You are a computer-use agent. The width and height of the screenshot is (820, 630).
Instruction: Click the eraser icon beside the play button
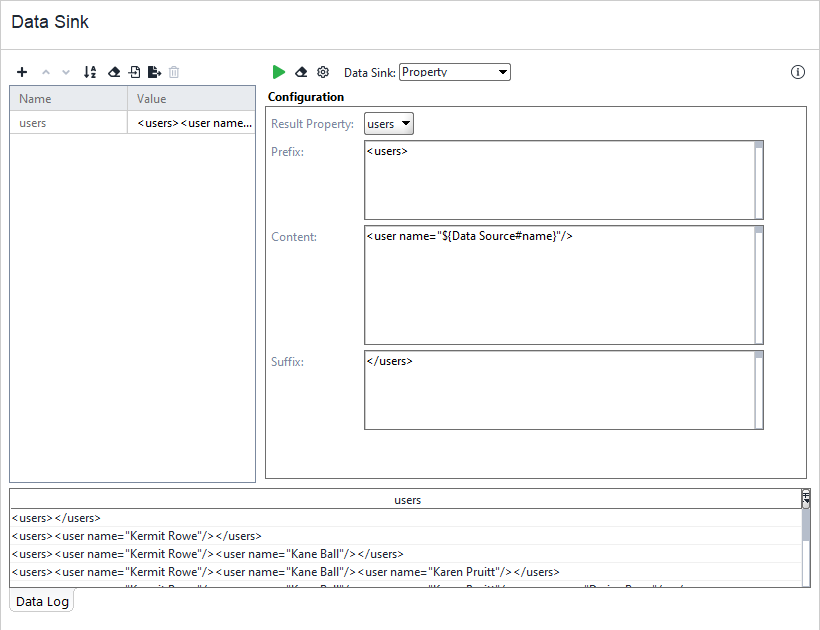(x=301, y=72)
